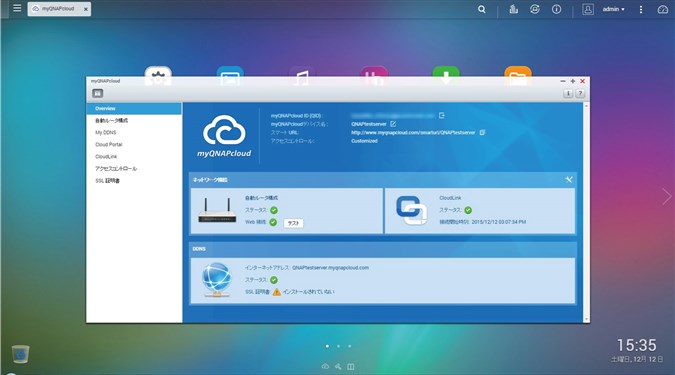675x375 pixels.
Task: Open the more options three-dot menu
Action: [x=641, y=9]
